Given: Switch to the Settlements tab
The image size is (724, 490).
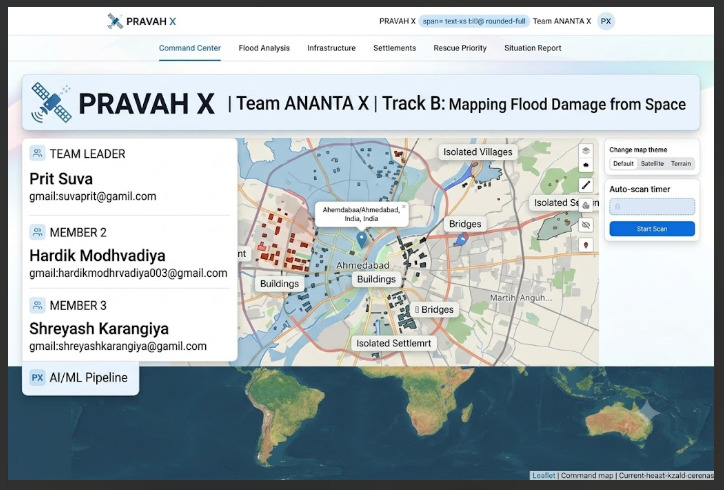Looking at the screenshot, I should (394, 48).
